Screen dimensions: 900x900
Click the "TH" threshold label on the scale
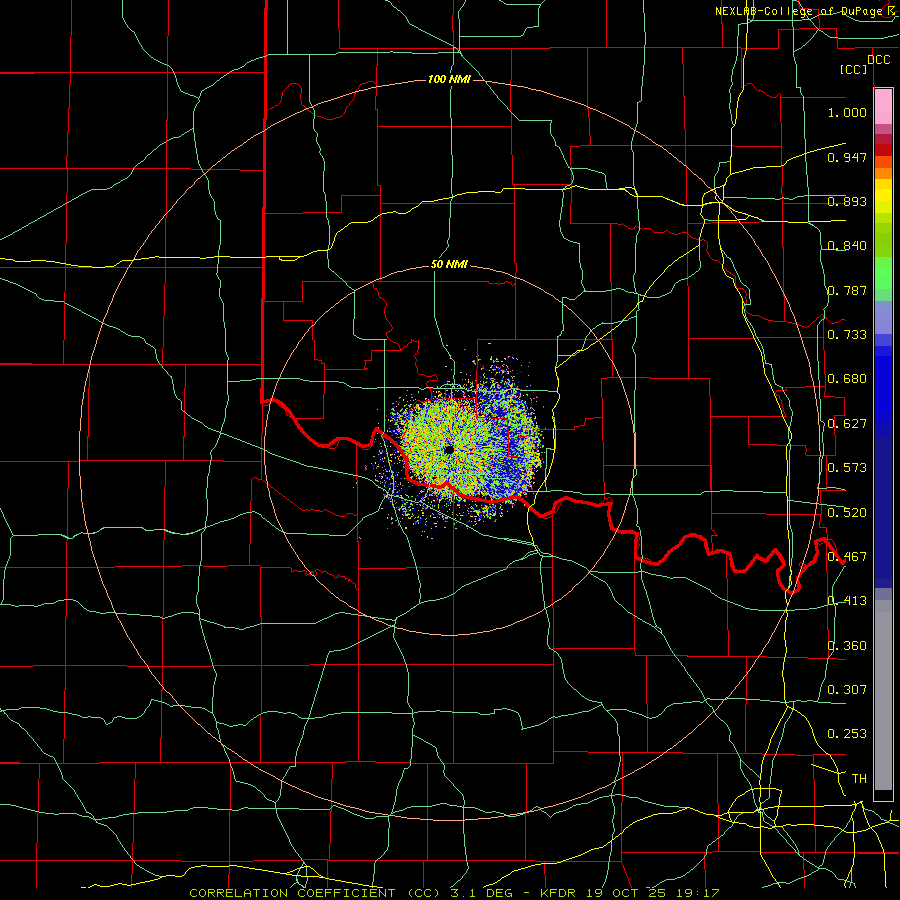(x=859, y=778)
